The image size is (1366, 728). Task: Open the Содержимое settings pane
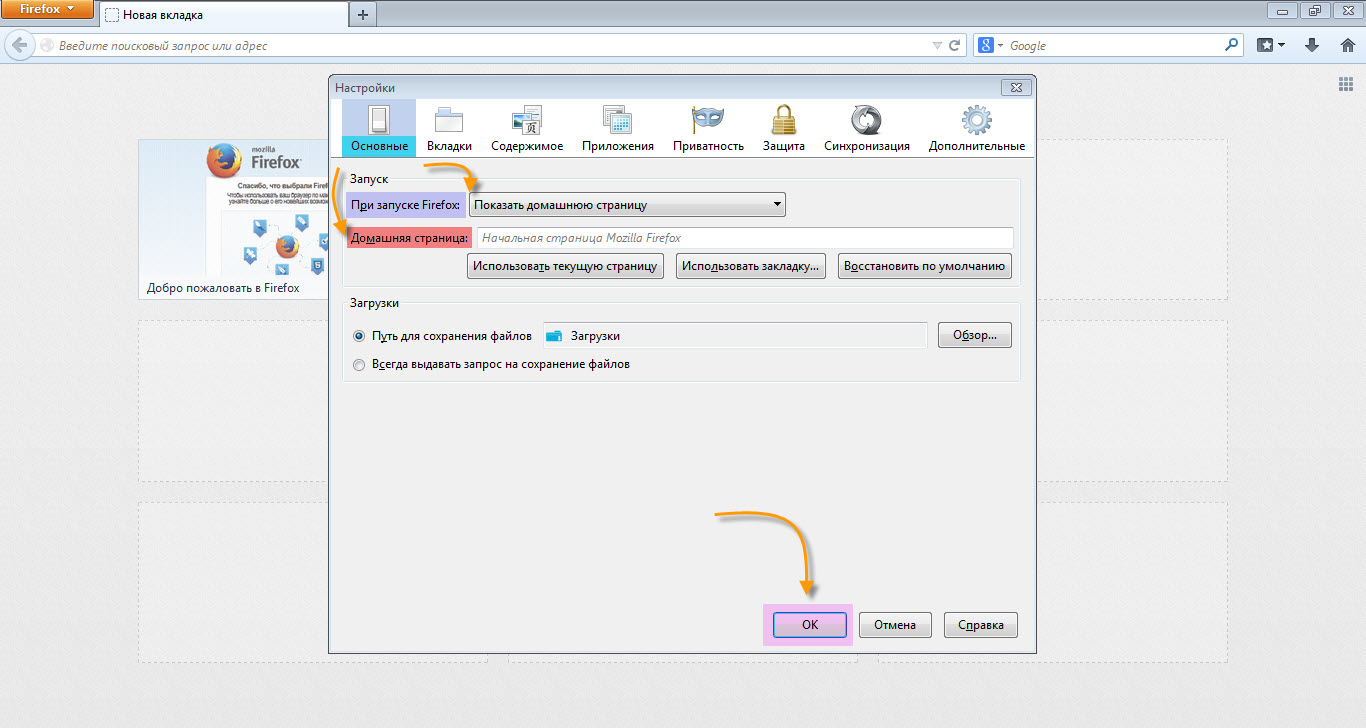527,128
